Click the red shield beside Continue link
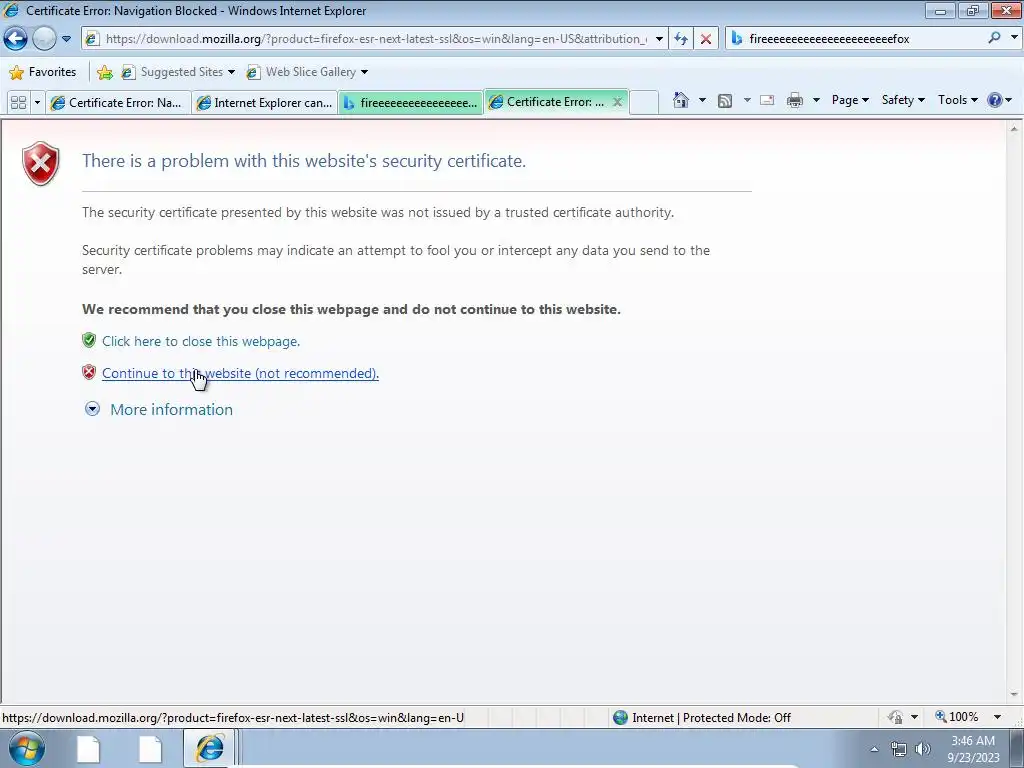The height and width of the screenshot is (768, 1024). [89, 372]
